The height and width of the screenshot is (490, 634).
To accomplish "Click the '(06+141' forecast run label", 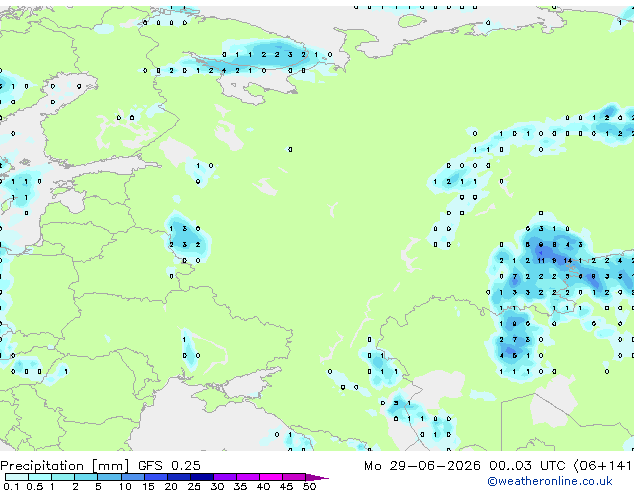I will [x=602, y=466].
